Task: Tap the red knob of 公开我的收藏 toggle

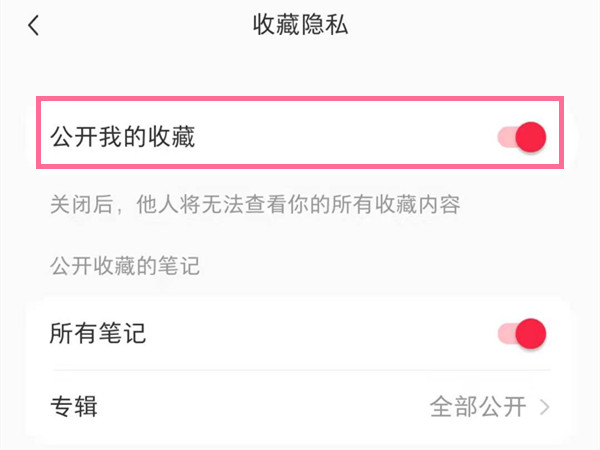Action: point(531,137)
